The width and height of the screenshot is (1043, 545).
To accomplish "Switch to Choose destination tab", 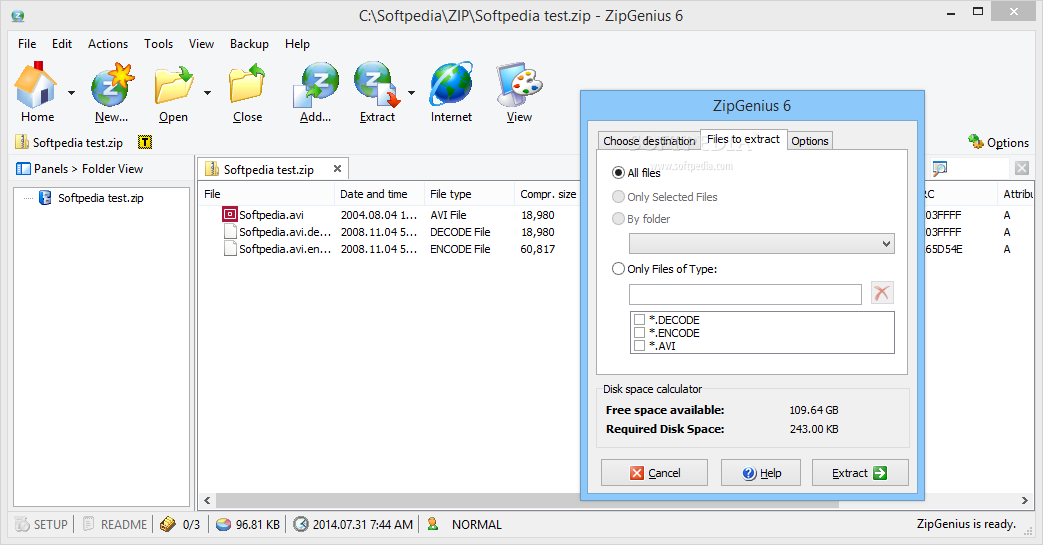I will pyautogui.click(x=649, y=140).
